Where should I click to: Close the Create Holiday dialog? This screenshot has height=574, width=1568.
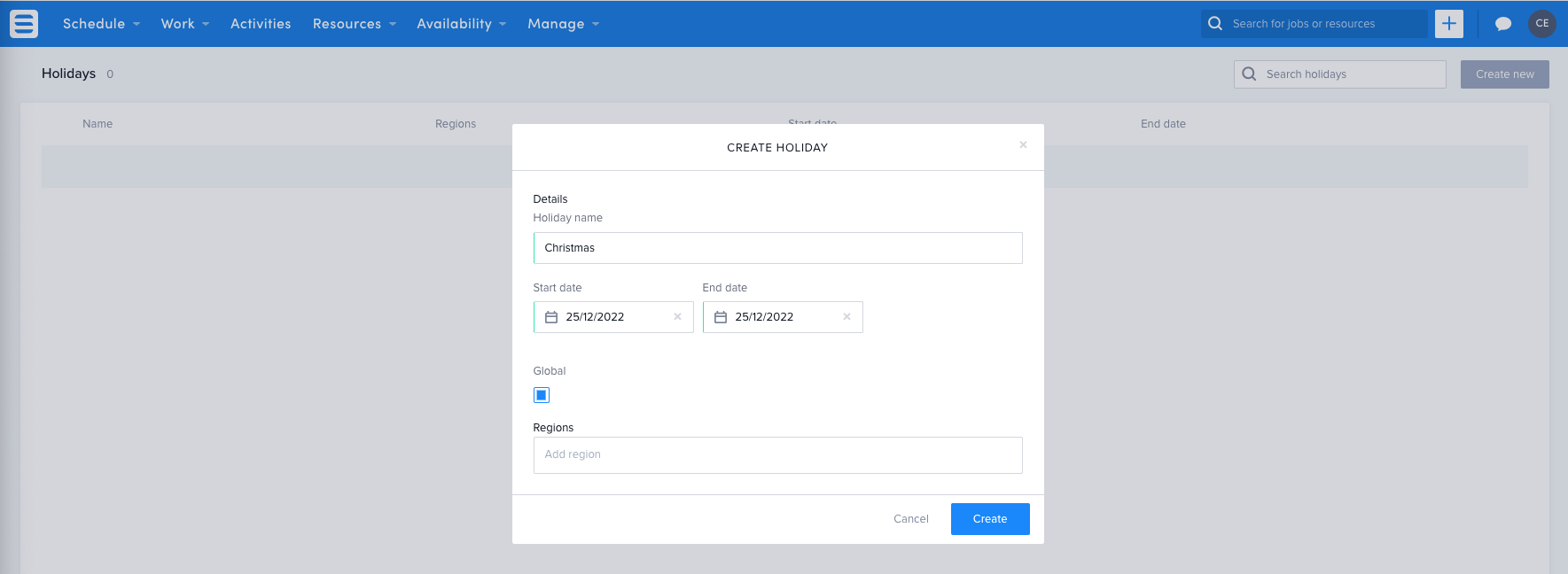1023,144
